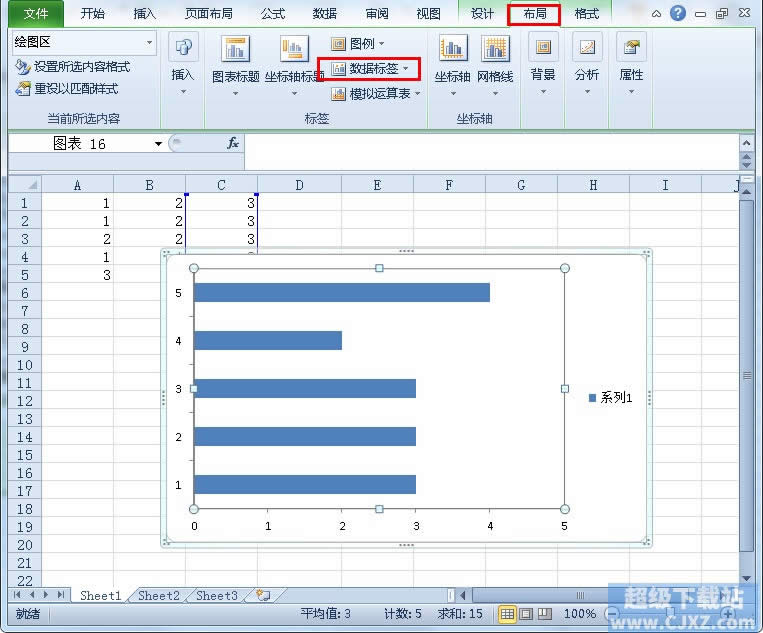Select the Sheet2 worksheet tab
763x633 pixels.
pos(158,595)
